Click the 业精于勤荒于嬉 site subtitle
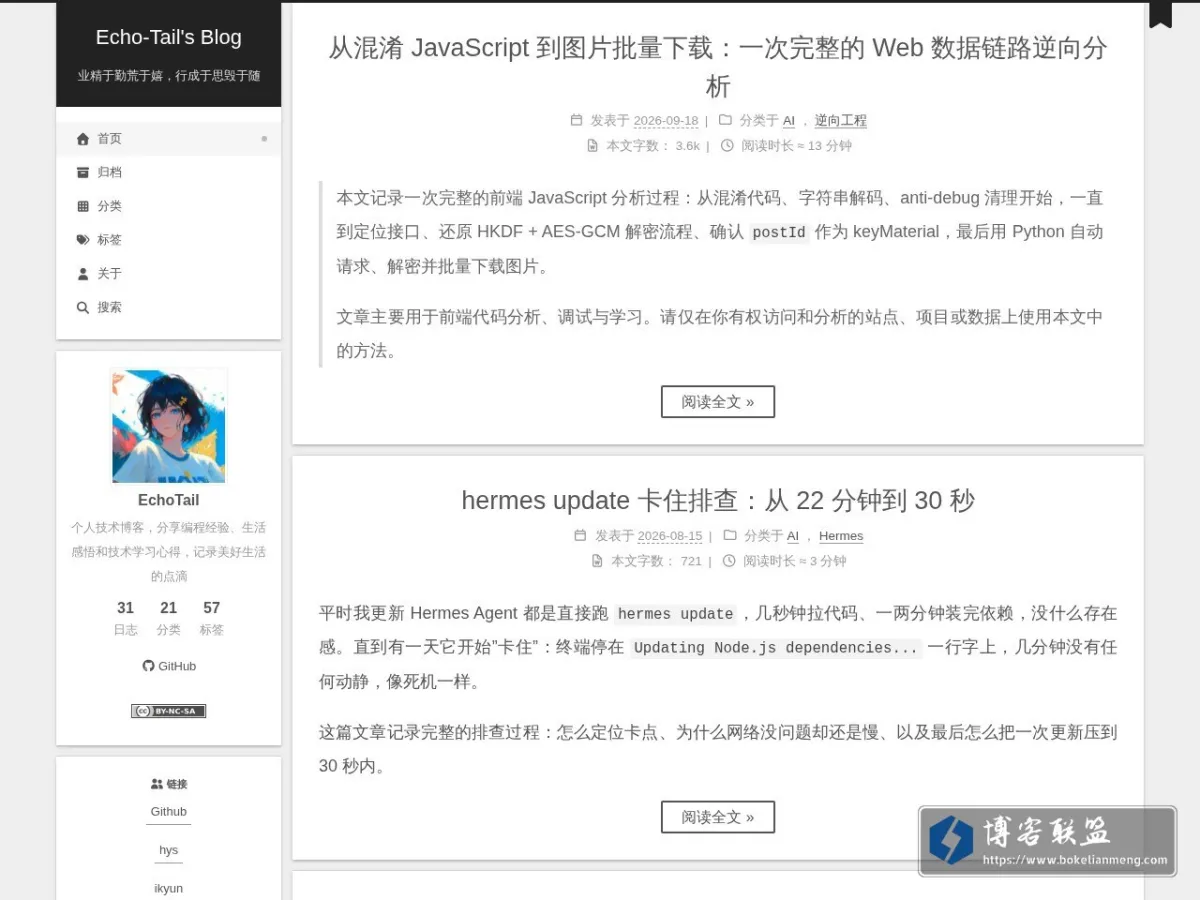The width and height of the screenshot is (1200, 900). (169, 76)
